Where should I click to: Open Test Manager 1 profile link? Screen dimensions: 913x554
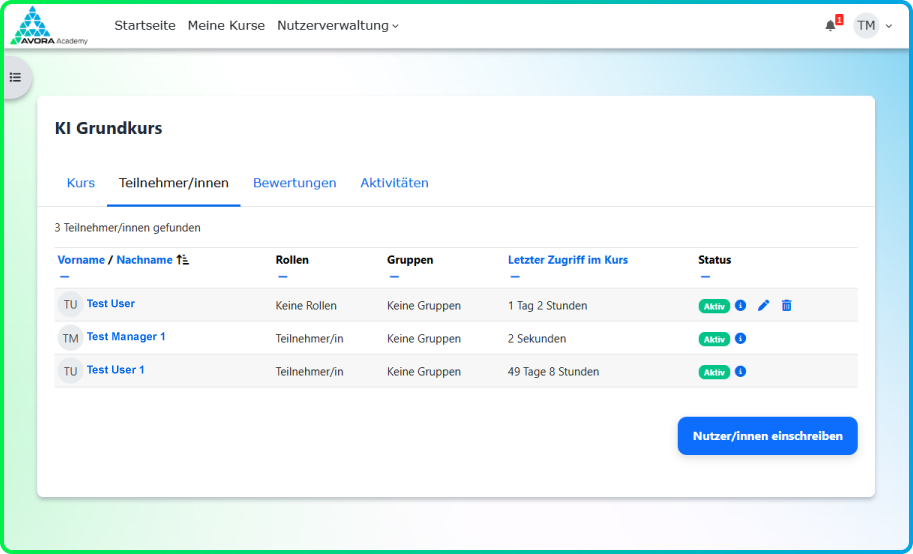click(126, 337)
